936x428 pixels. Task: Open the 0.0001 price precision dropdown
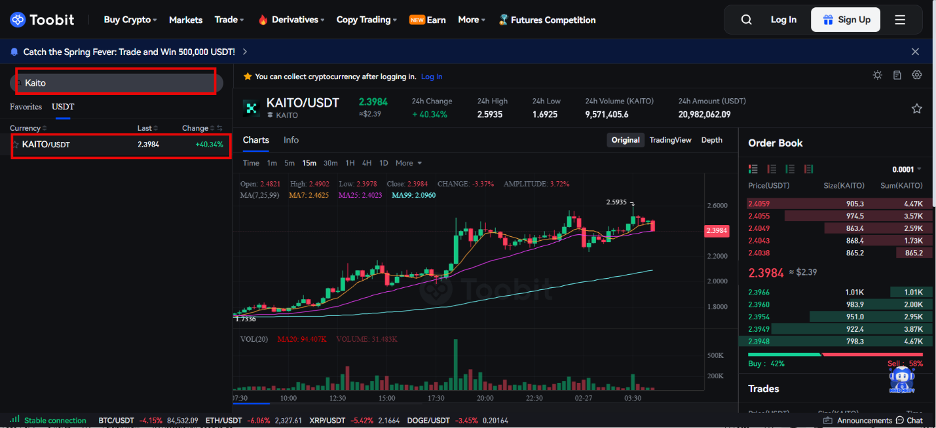pos(907,169)
